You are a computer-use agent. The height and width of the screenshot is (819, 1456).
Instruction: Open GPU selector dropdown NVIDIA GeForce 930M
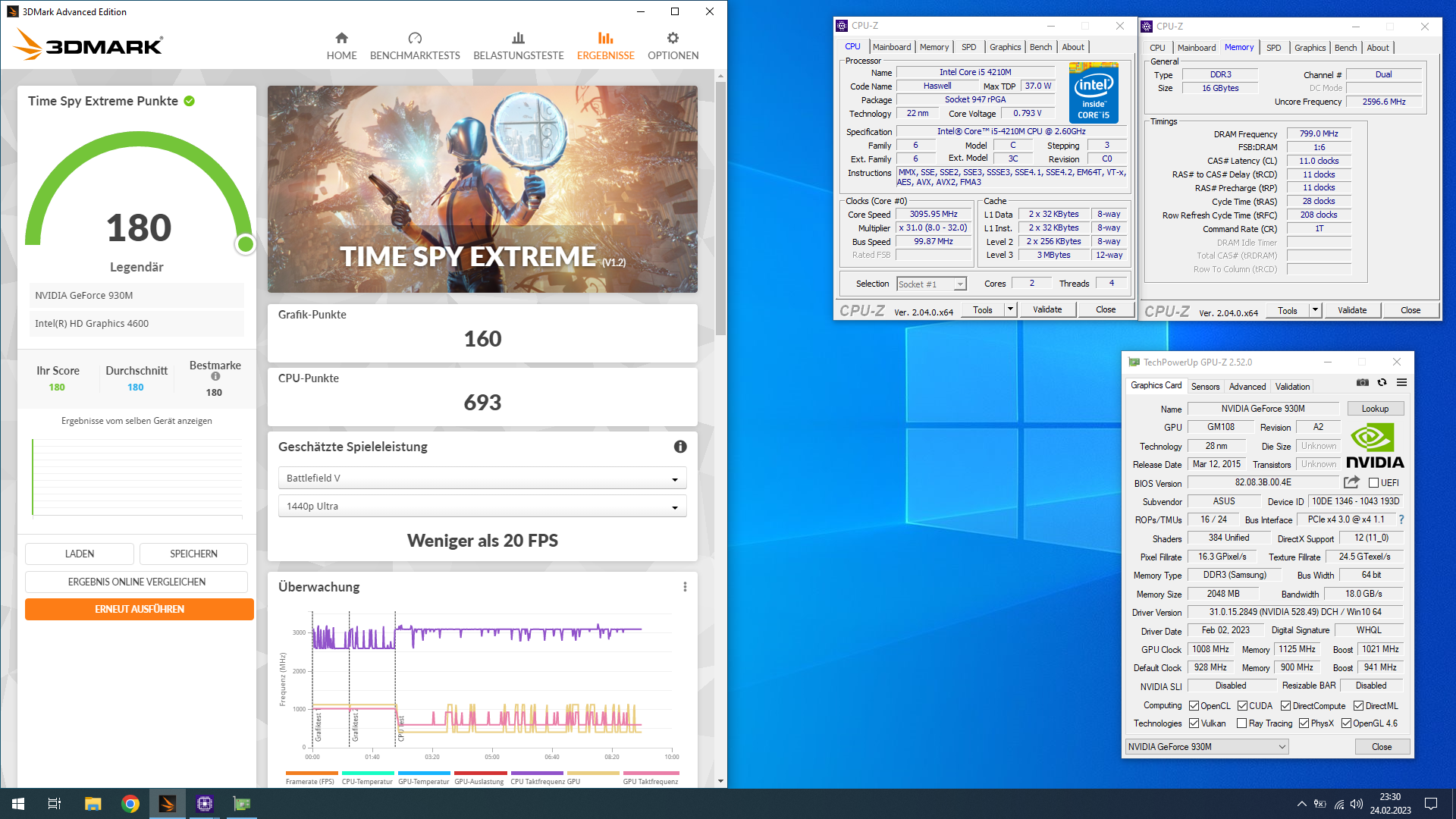pos(1207,747)
